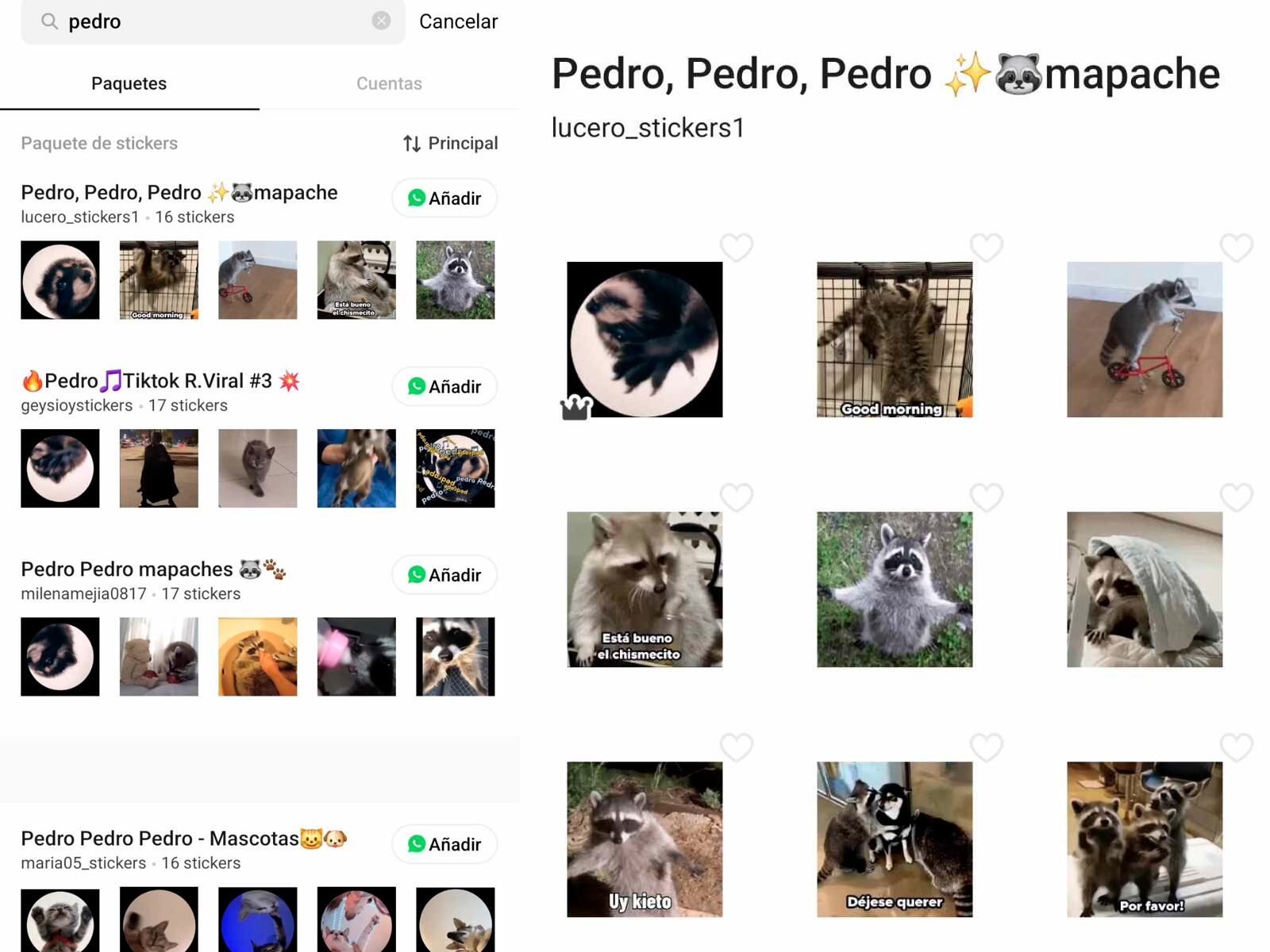The width and height of the screenshot is (1270, 952).
Task: Clear the "pedro" search with the X icon
Action: (x=379, y=21)
